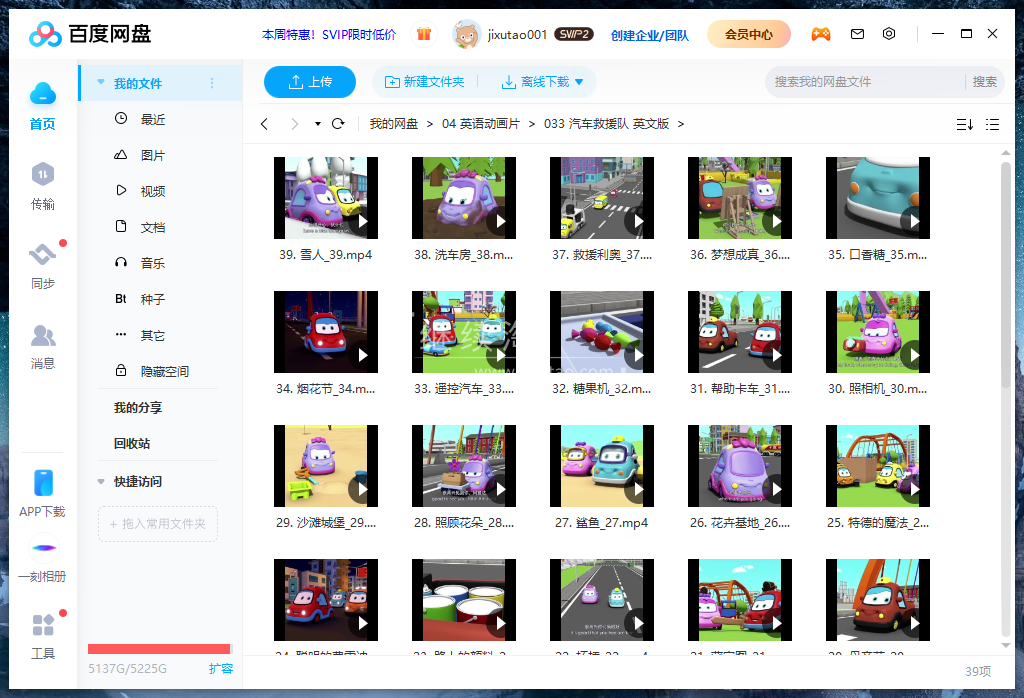Viewport: 1024px width, 698px height.
Task: Open the APP下载 download page
Action: click(42, 494)
